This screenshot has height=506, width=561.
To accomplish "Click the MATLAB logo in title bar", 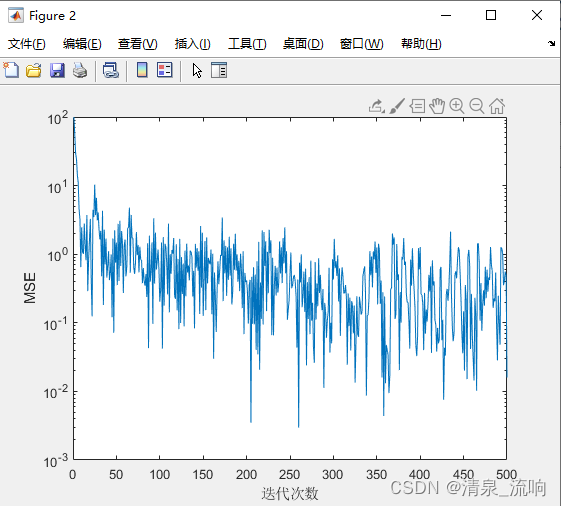I will [16, 15].
